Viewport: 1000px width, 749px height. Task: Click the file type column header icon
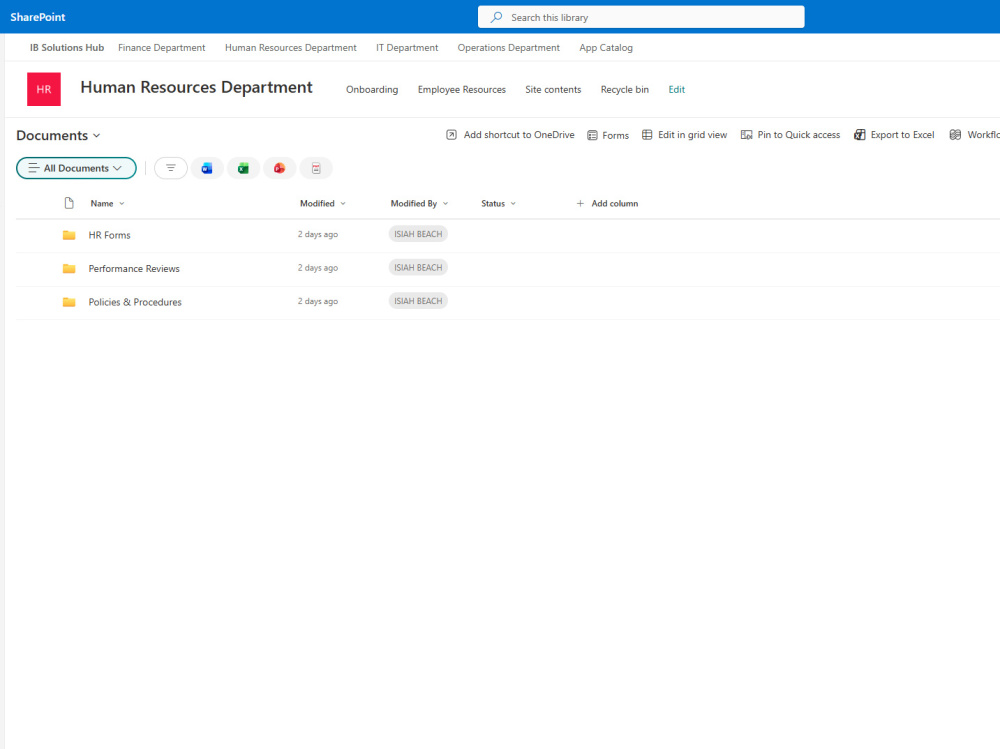coord(69,204)
